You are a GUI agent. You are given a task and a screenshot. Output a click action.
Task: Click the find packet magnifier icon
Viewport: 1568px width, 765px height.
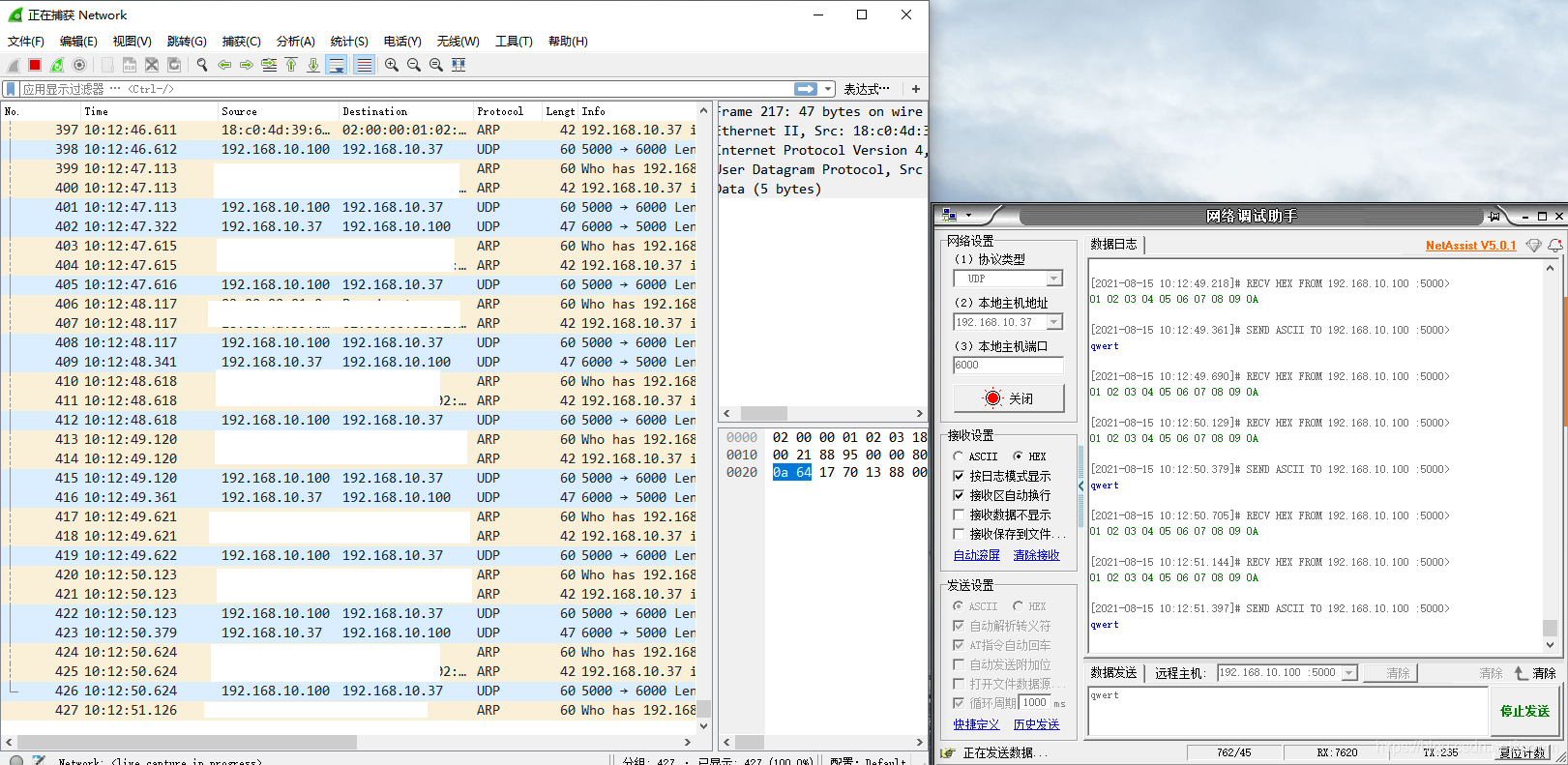201,65
